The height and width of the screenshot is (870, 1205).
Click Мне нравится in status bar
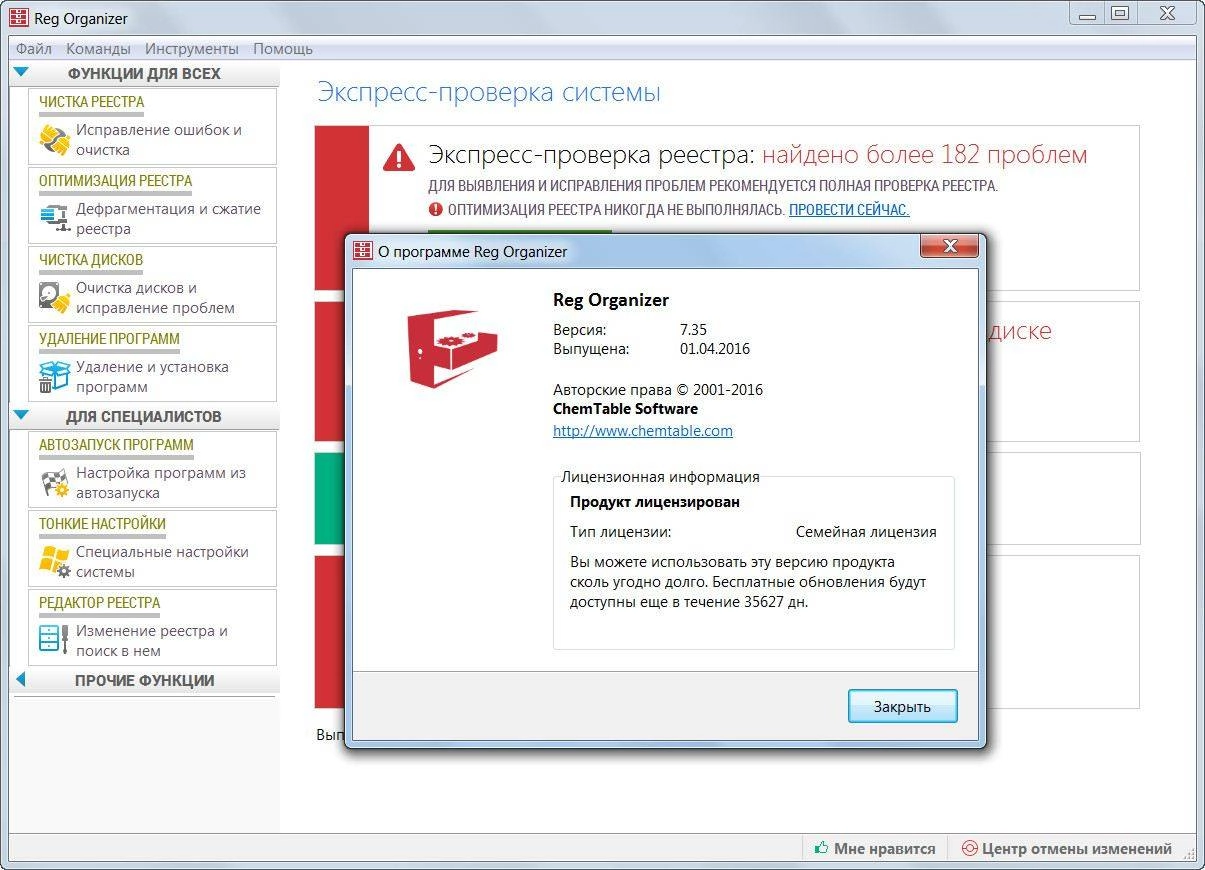click(875, 848)
